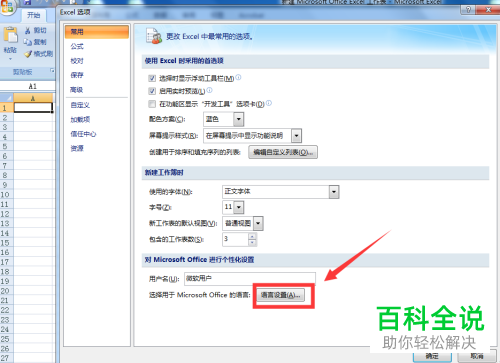Image resolution: width=500 pixels, height=363 pixels.
Task: Open the clipboard group dialog launcher
Action: (x=52, y=71)
